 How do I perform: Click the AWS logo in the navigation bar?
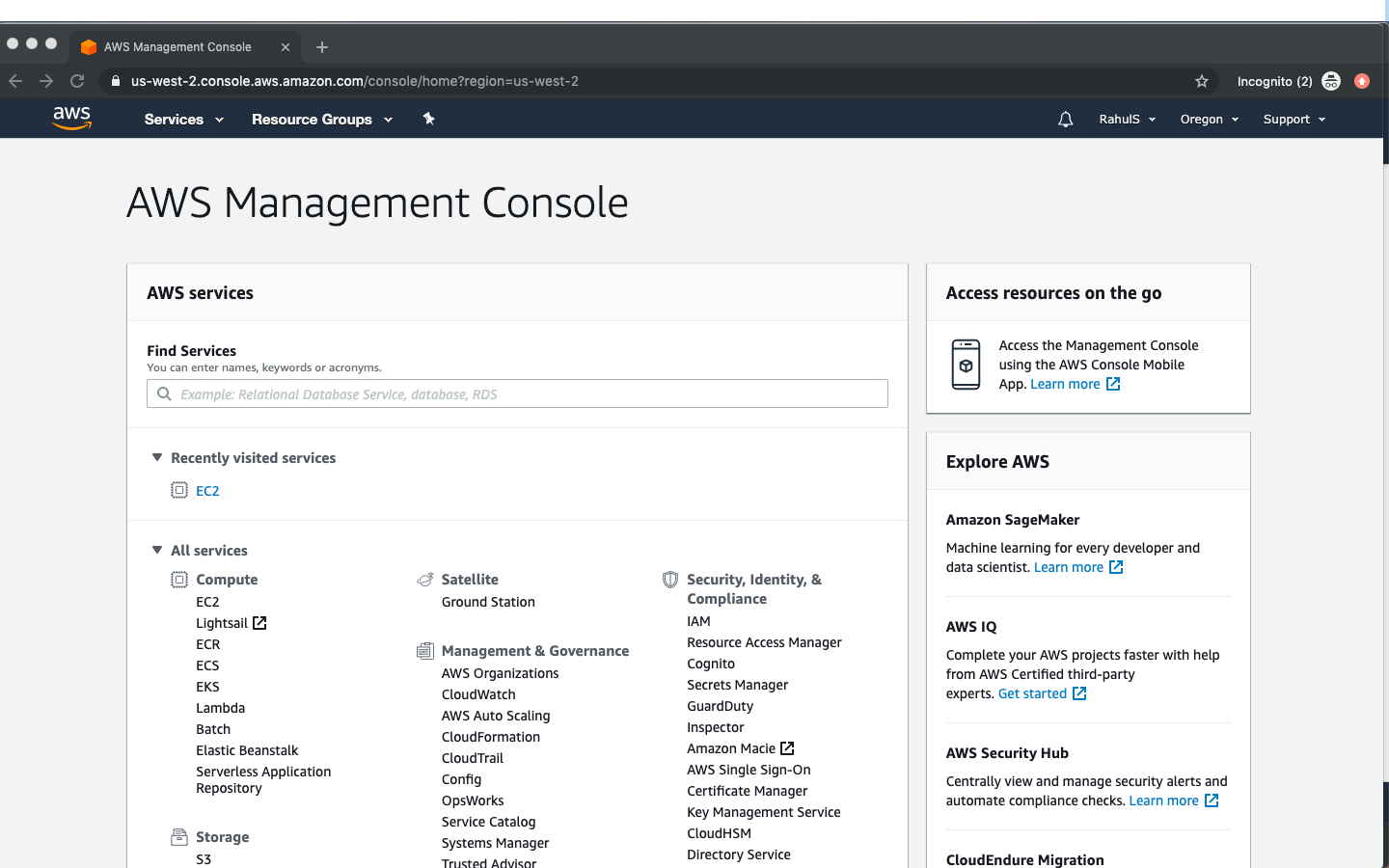coord(71,118)
